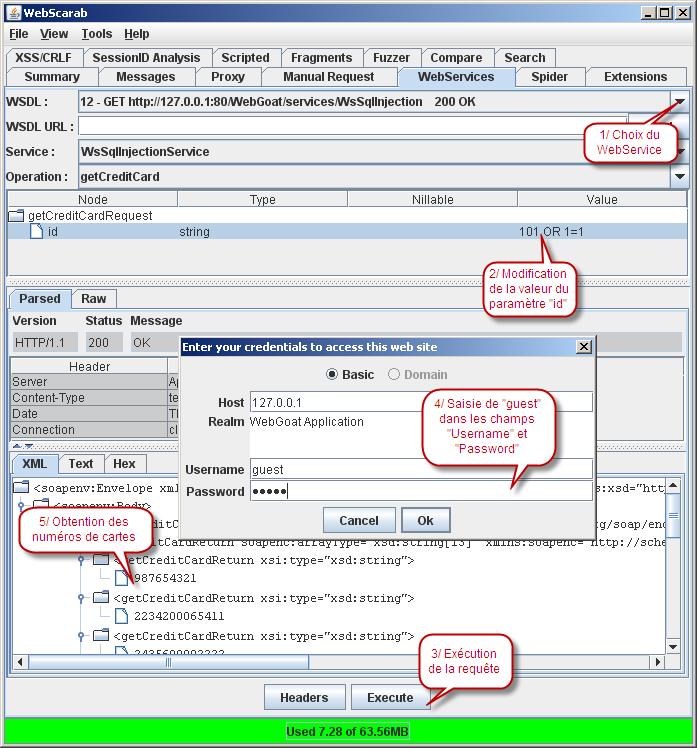Switch to the Raw response tab
The height and width of the screenshot is (748, 697).
(x=93, y=299)
